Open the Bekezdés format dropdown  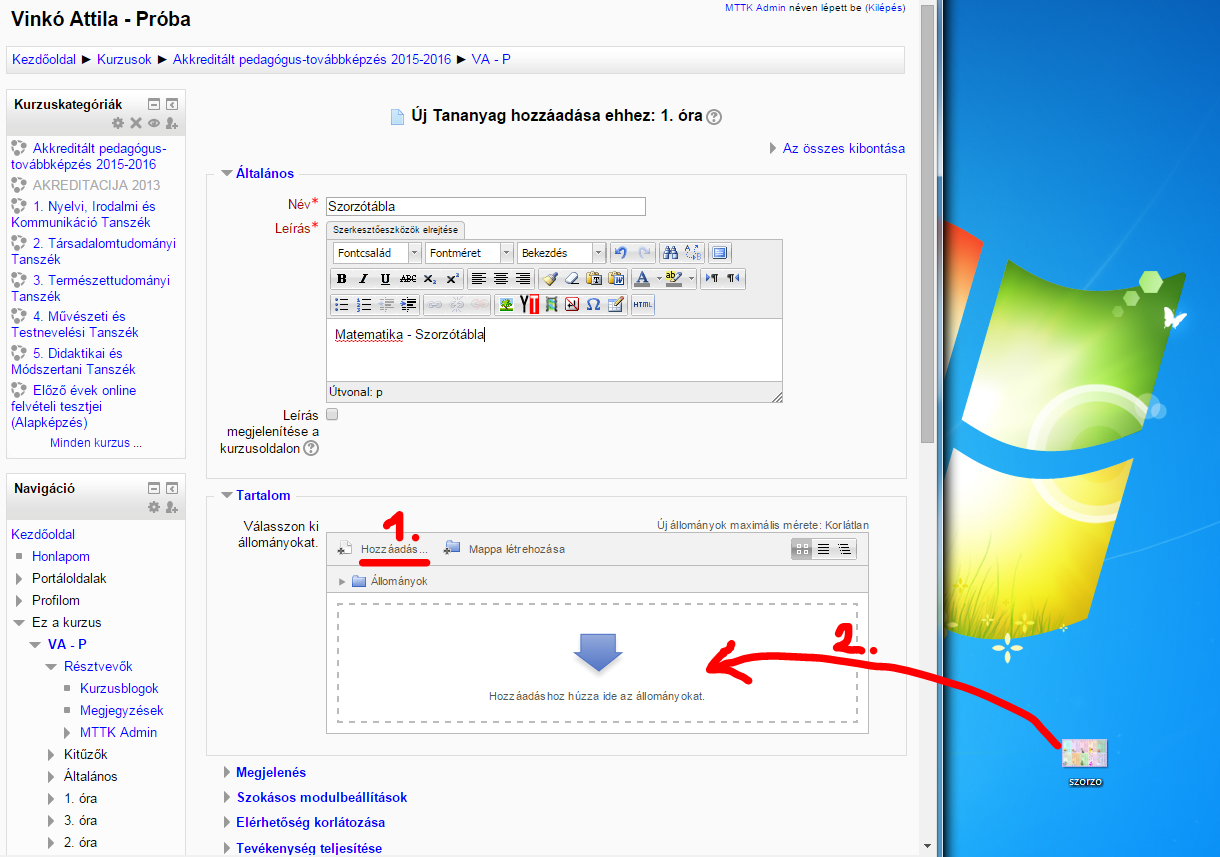(561, 253)
